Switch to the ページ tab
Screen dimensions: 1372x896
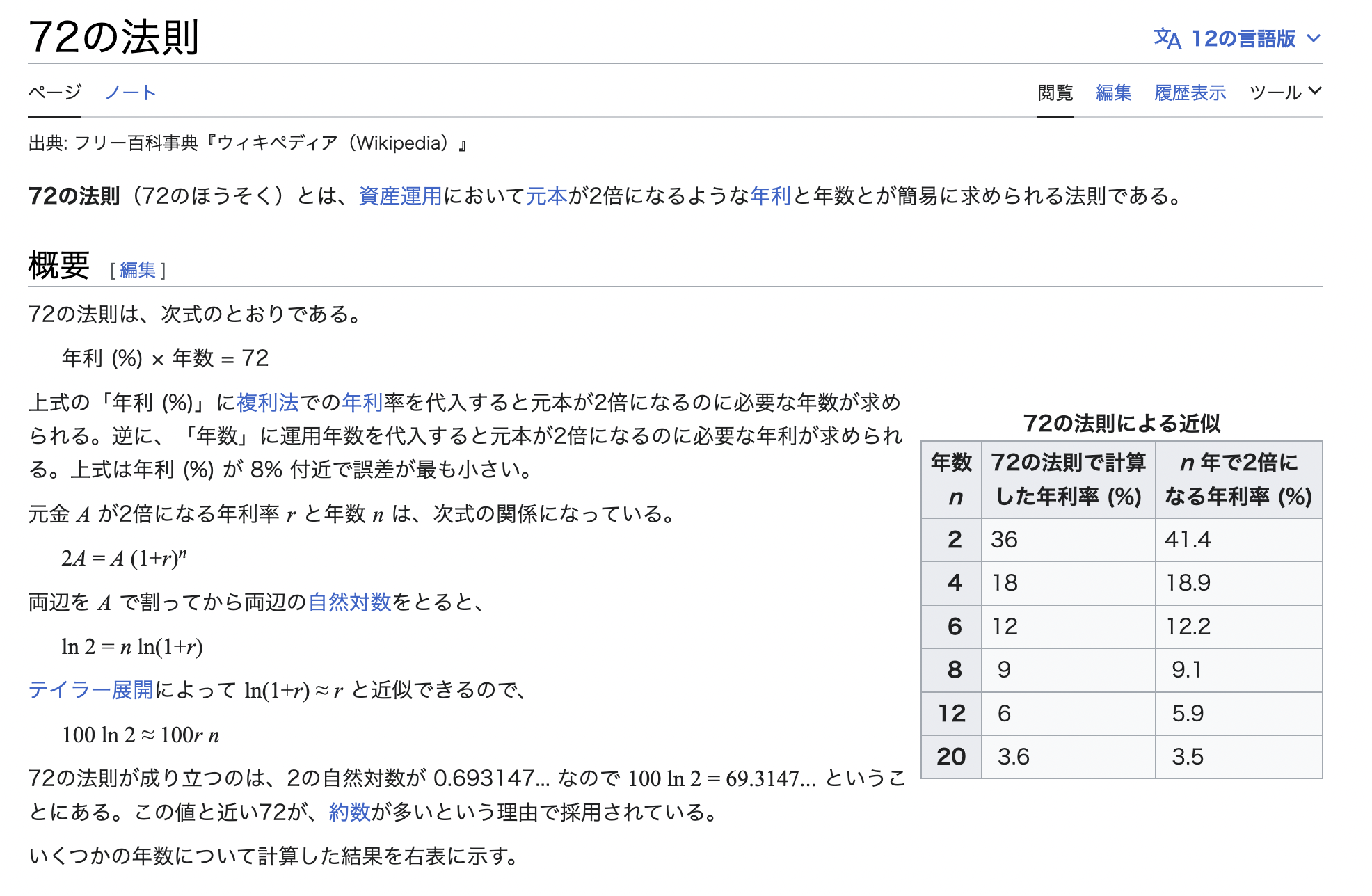(54, 92)
